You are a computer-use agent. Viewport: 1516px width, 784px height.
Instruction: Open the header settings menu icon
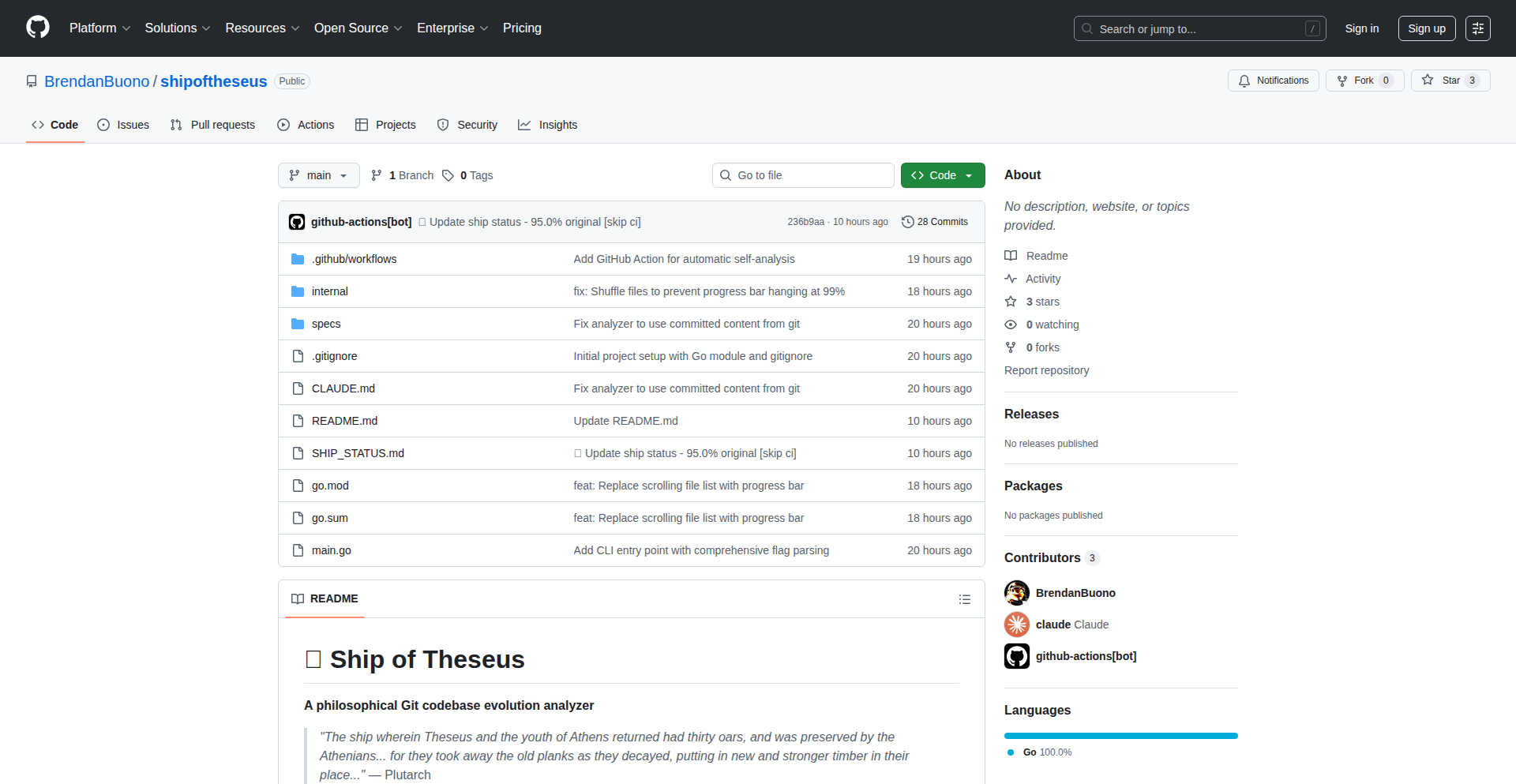(1477, 28)
